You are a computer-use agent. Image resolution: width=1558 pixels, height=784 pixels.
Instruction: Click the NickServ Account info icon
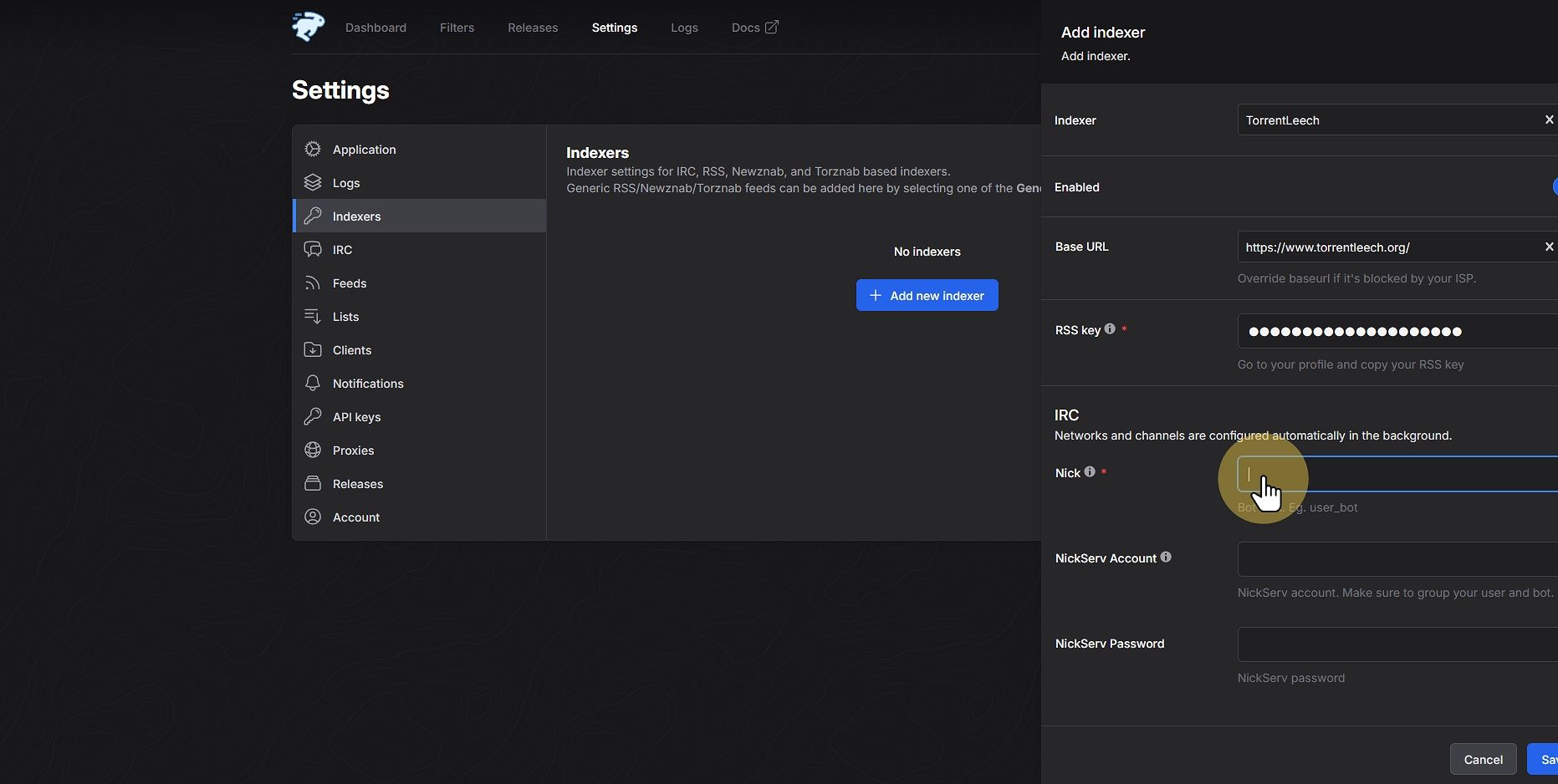(1166, 557)
